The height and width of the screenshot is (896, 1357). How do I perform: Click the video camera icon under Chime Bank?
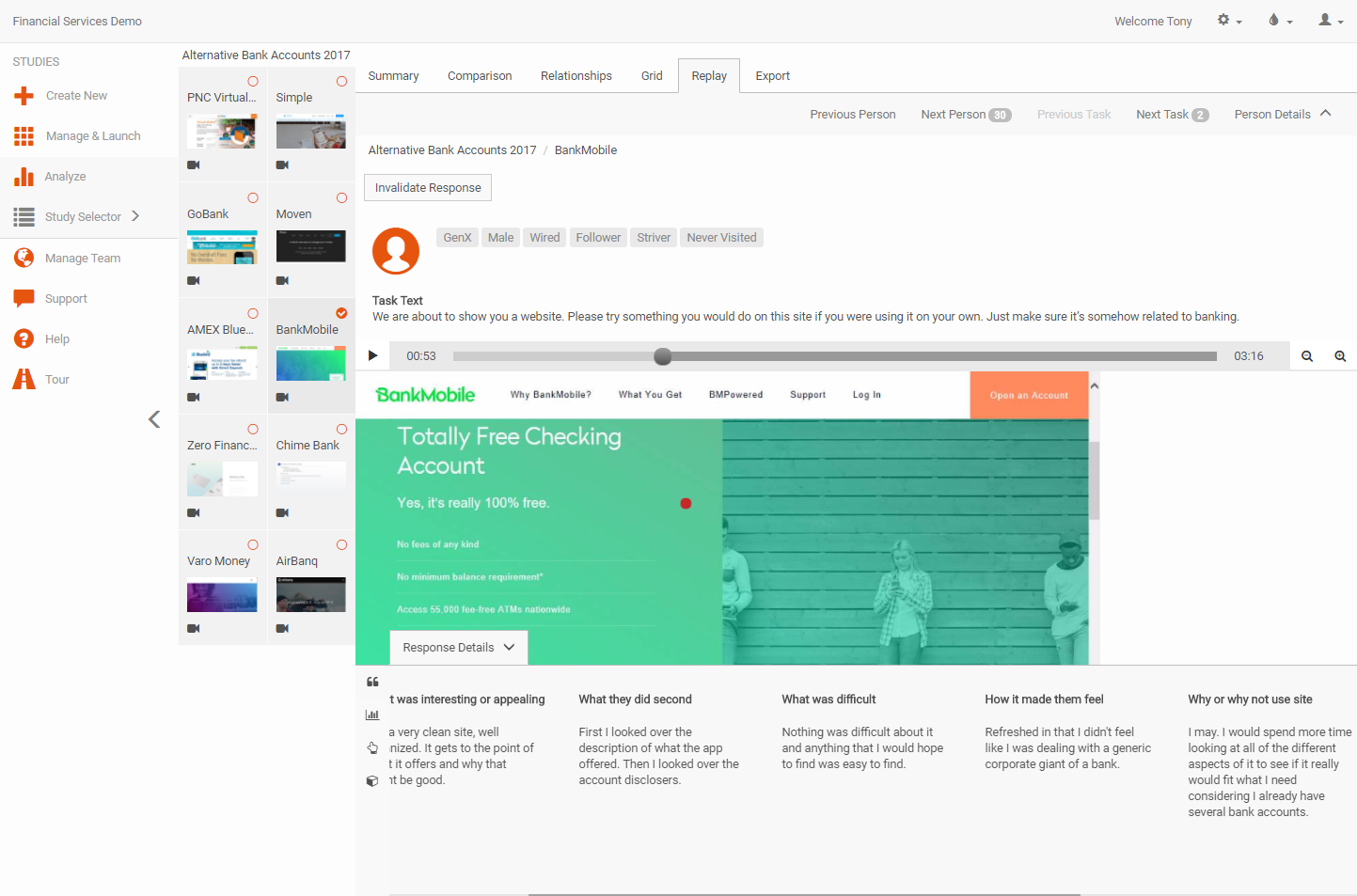coord(282,513)
